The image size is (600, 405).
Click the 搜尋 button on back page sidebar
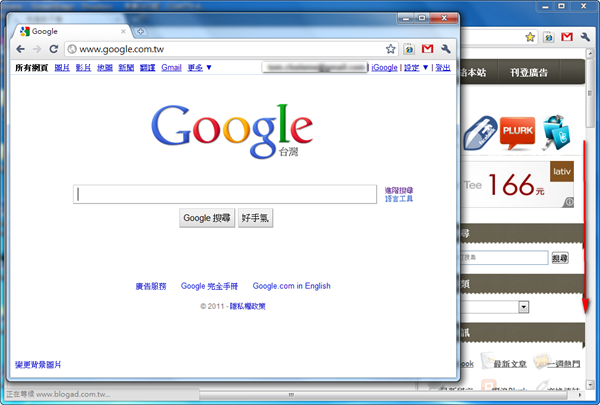(x=560, y=258)
